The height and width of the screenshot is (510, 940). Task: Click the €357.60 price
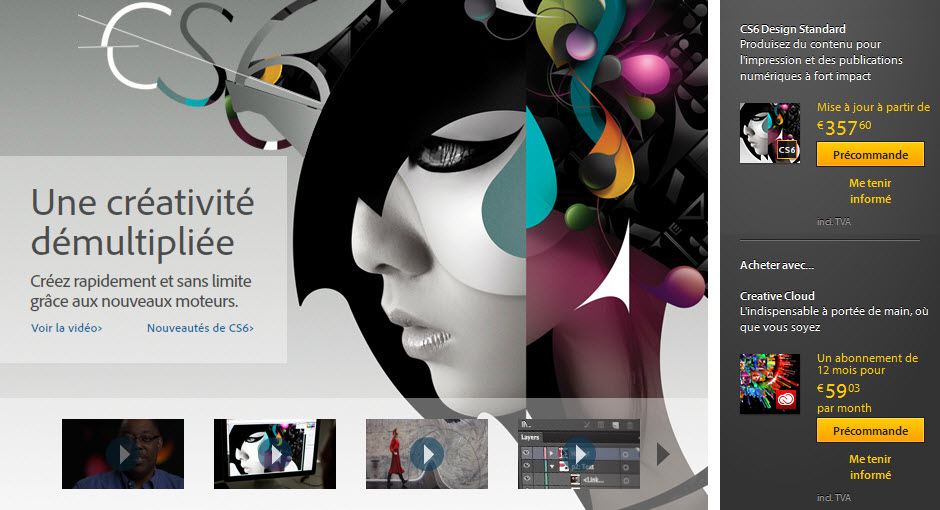click(844, 128)
